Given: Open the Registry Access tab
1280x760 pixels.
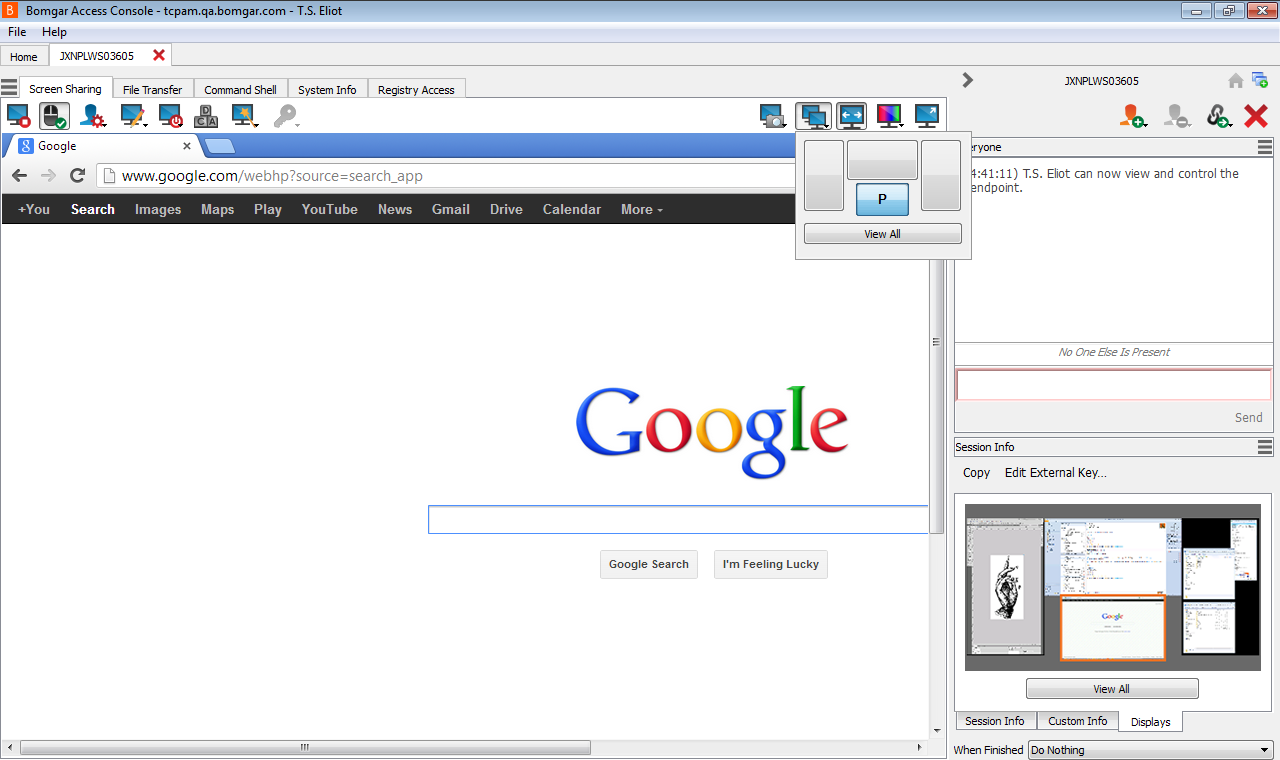Looking at the screenshot, I should tap(417, 89).
